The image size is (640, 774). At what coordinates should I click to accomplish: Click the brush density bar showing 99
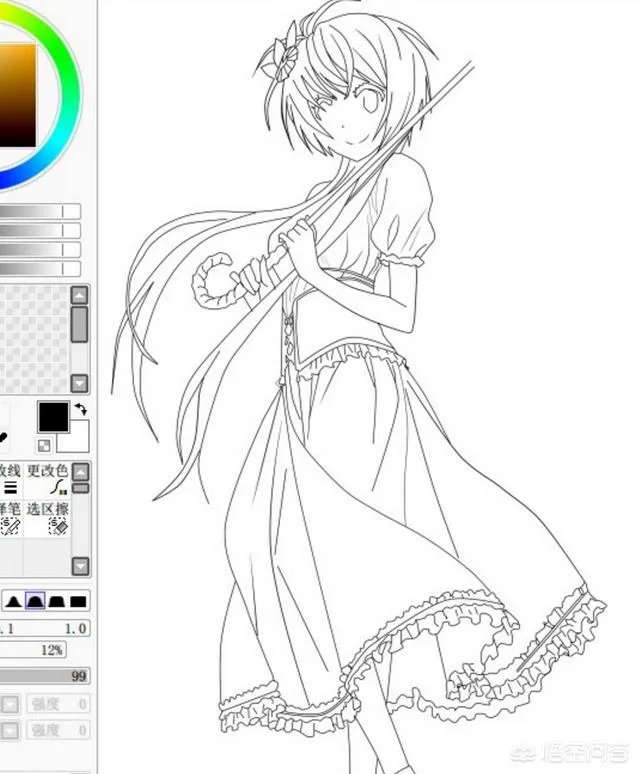coord(44,676)
